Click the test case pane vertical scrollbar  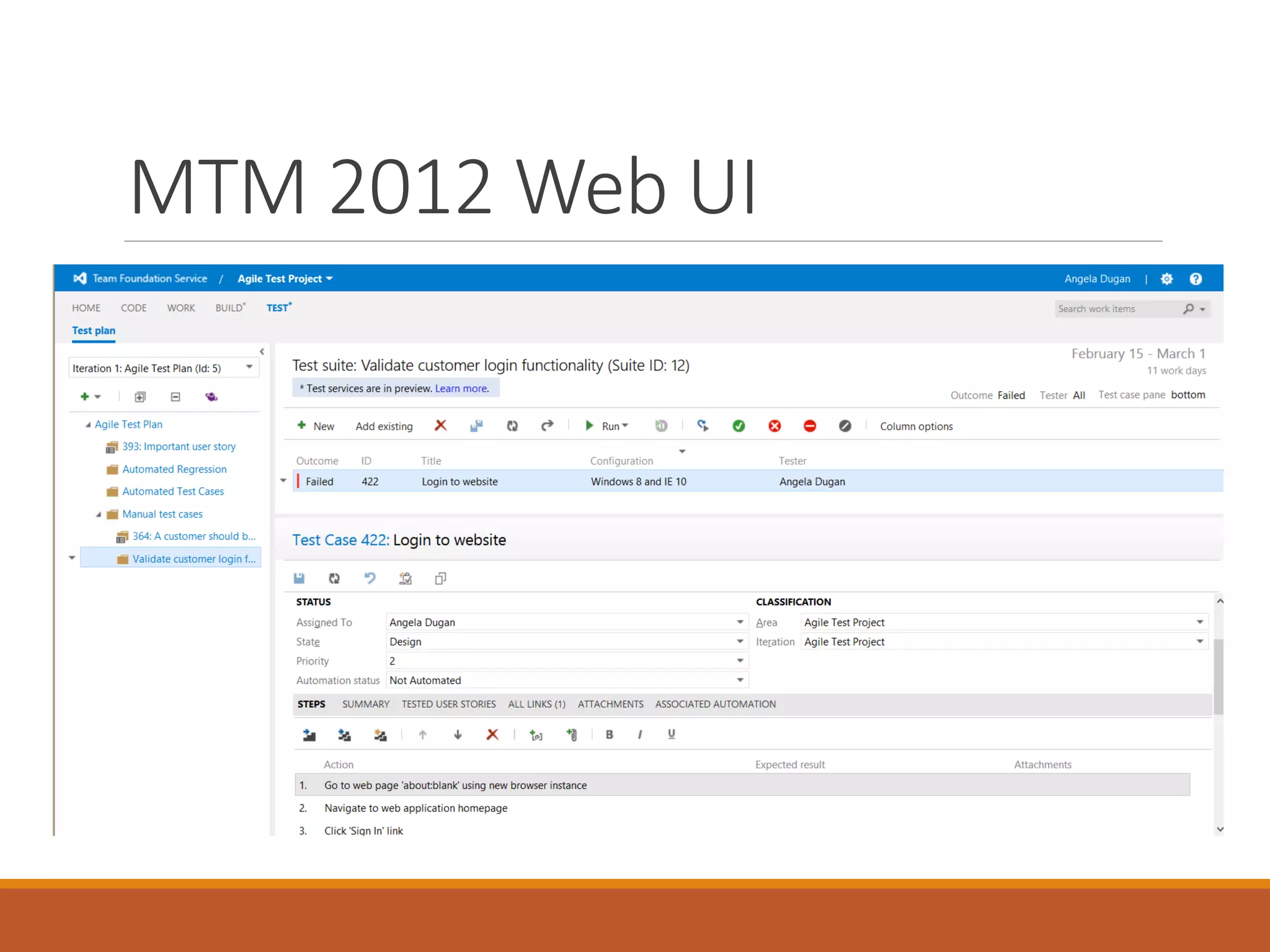coord(1219,677)
